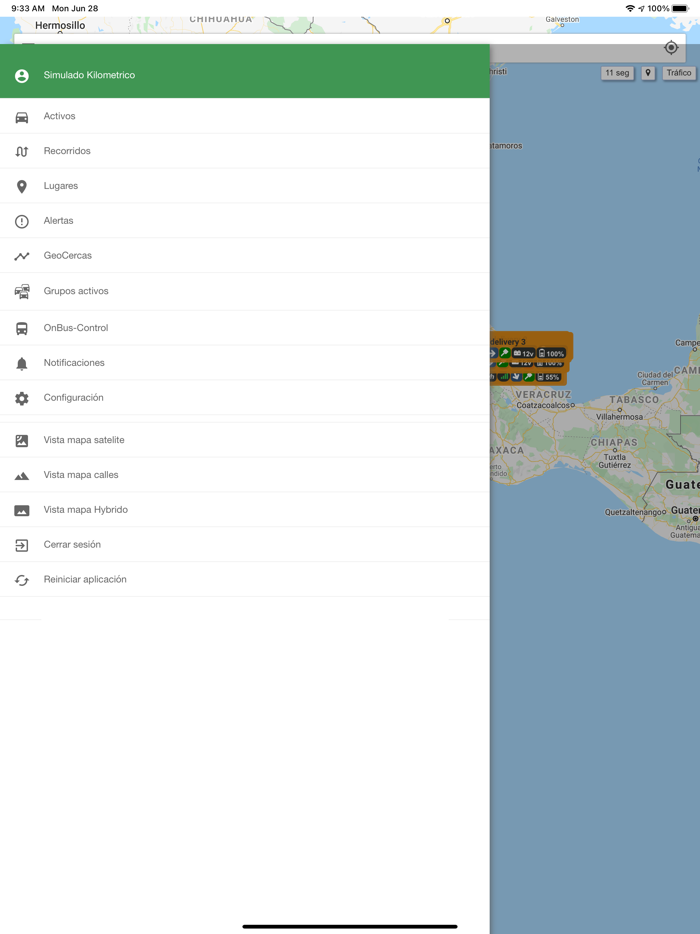Select the GeoCercas menu entry
This screenshot has height=934, width=700.
[x=245, y=256]
